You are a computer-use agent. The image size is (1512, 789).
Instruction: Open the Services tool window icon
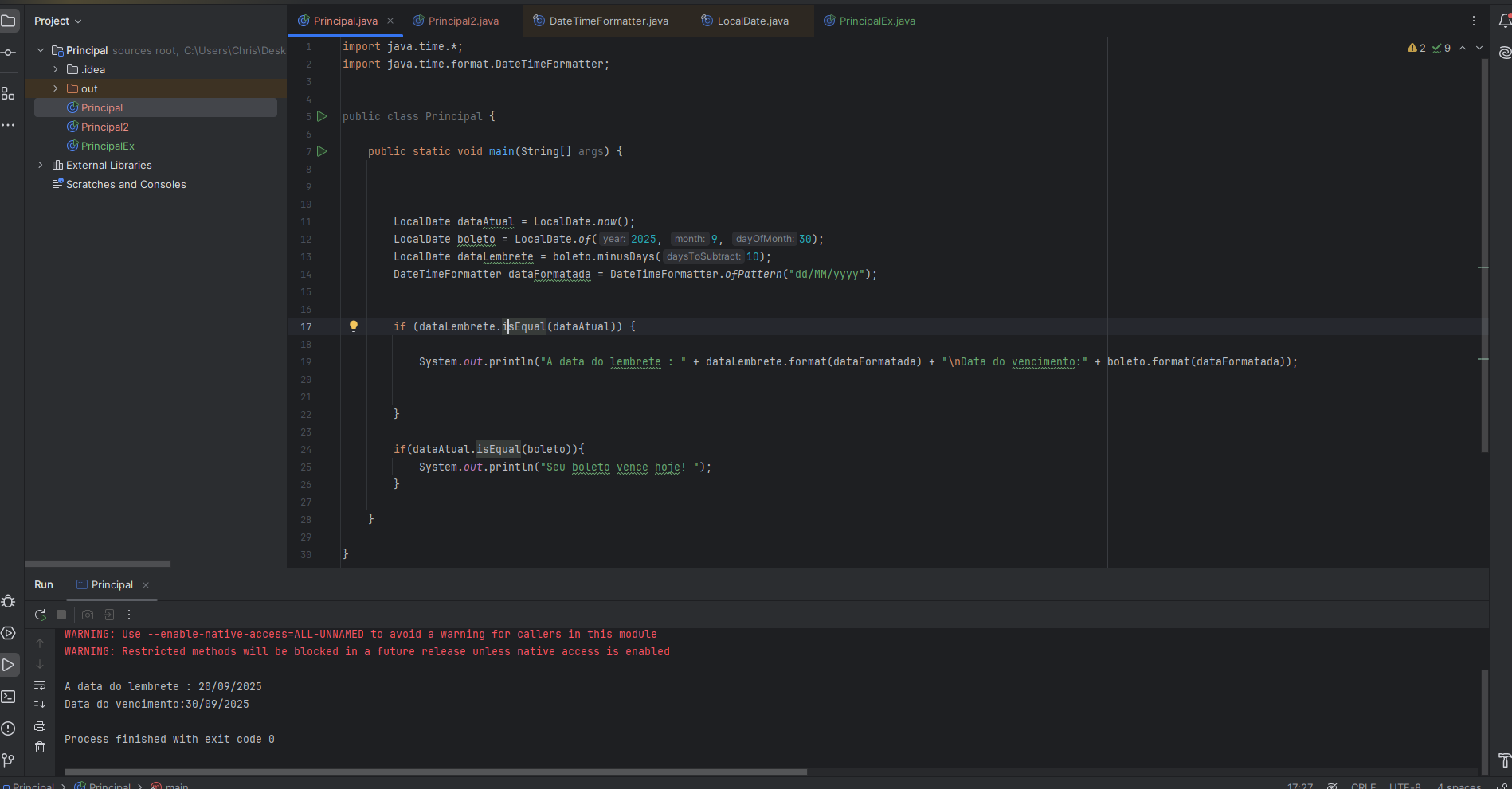coord(8,633)
